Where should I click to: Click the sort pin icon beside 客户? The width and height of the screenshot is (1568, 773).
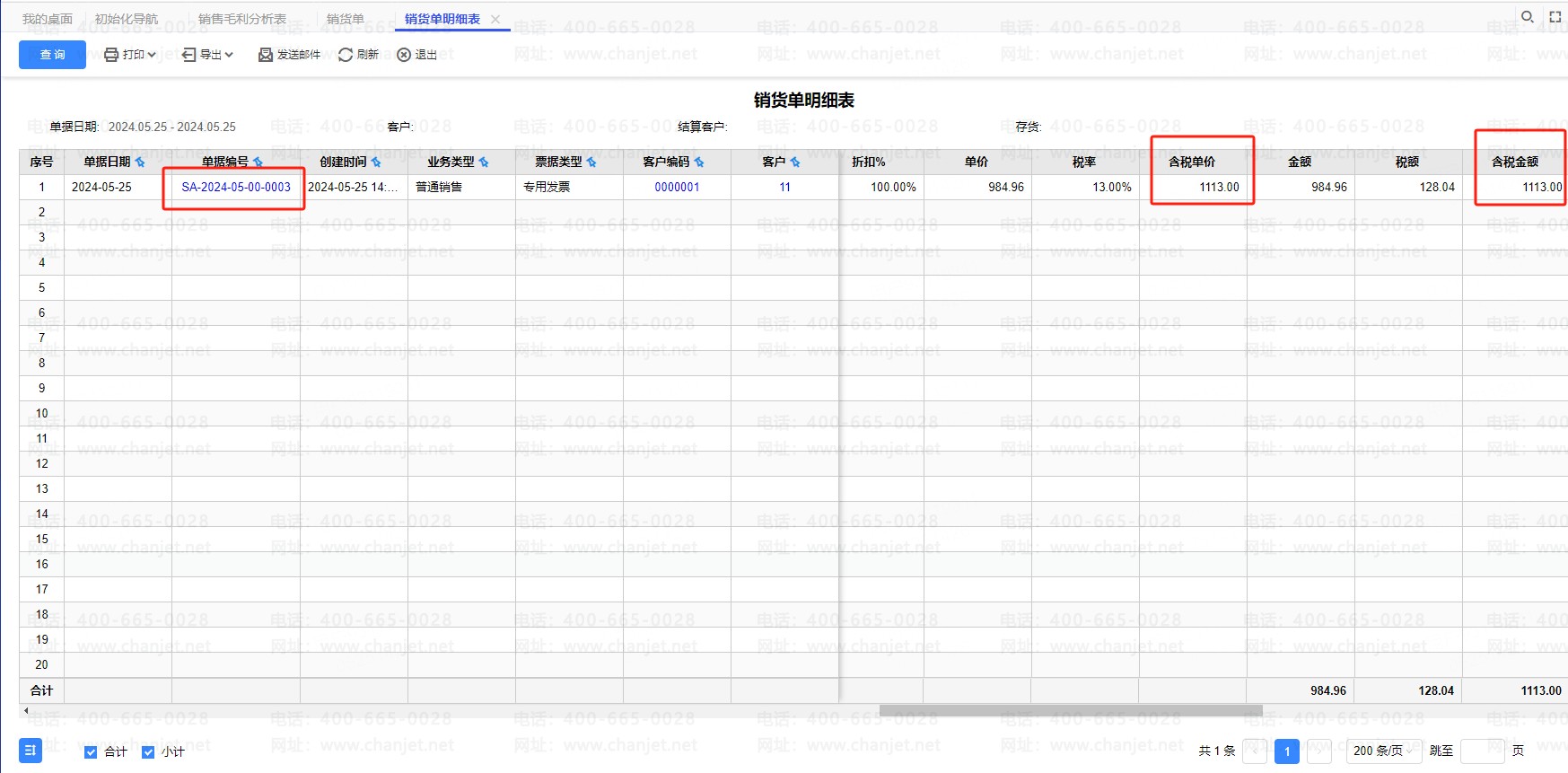click(795, 163)
